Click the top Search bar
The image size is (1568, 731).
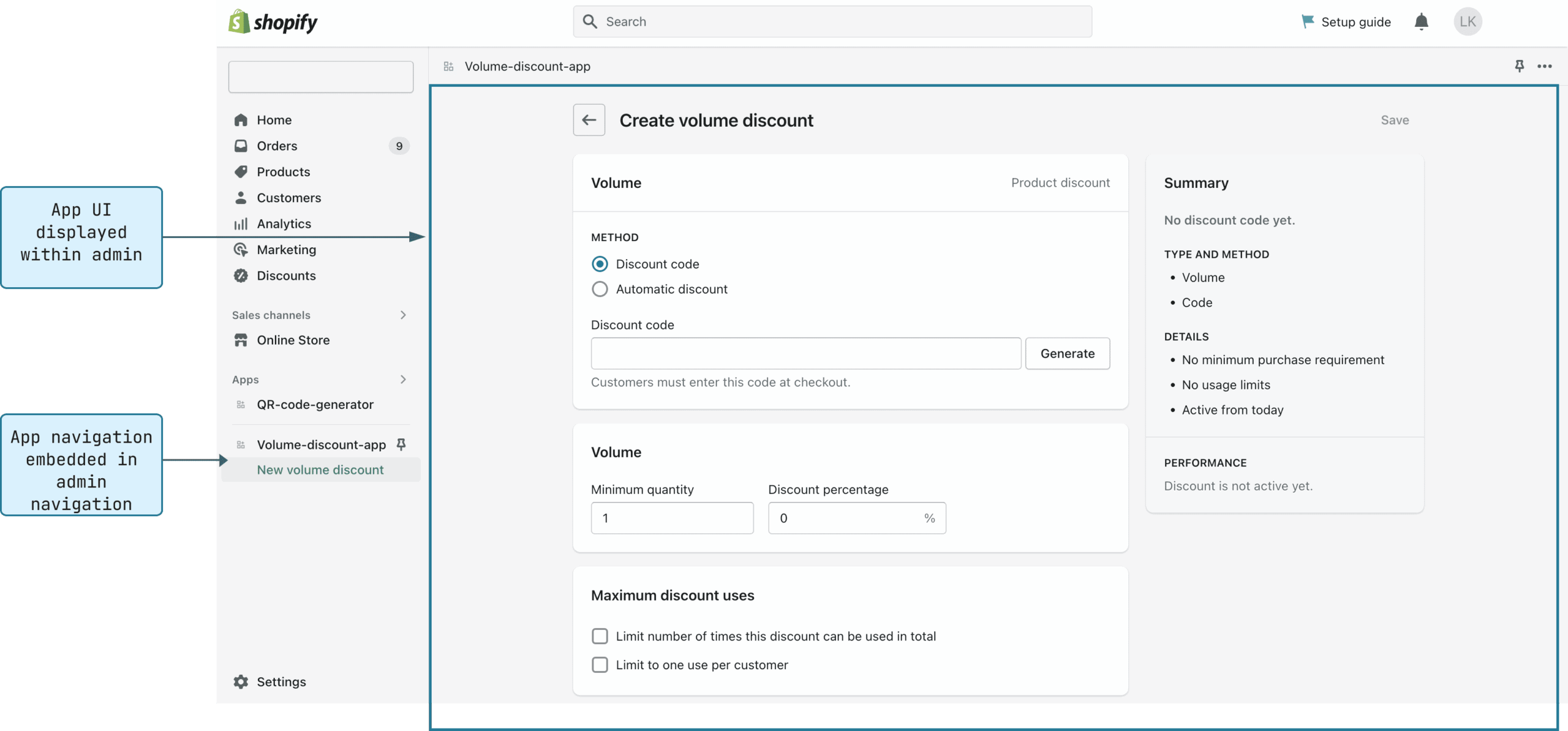click(x=832, y=22)
